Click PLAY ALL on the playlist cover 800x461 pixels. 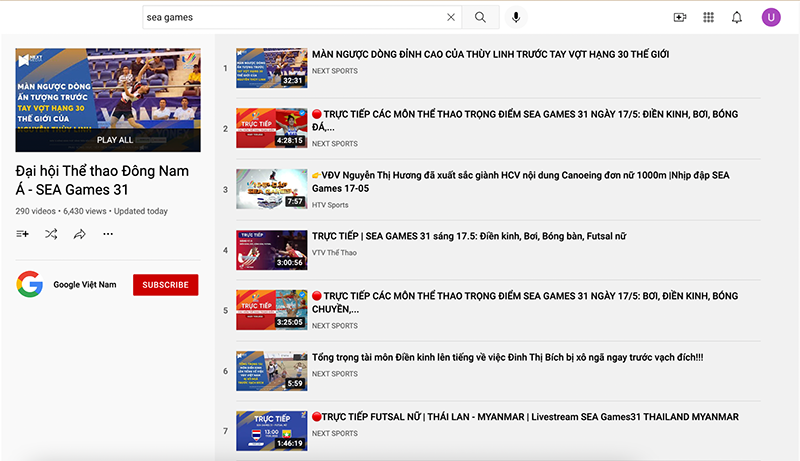point(115,140)
